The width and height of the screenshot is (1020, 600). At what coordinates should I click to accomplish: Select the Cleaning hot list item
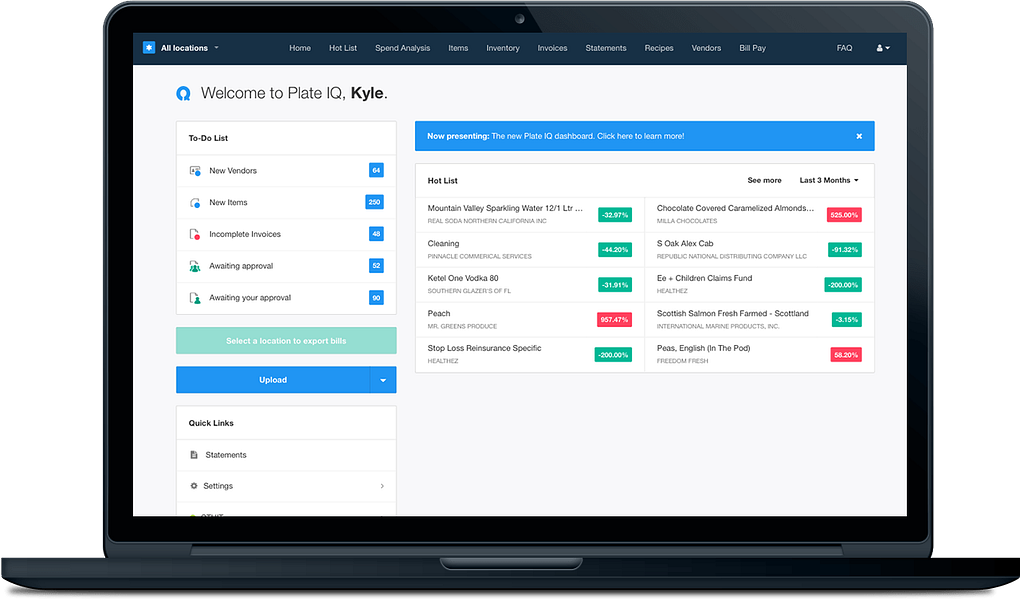coord(530,250)
